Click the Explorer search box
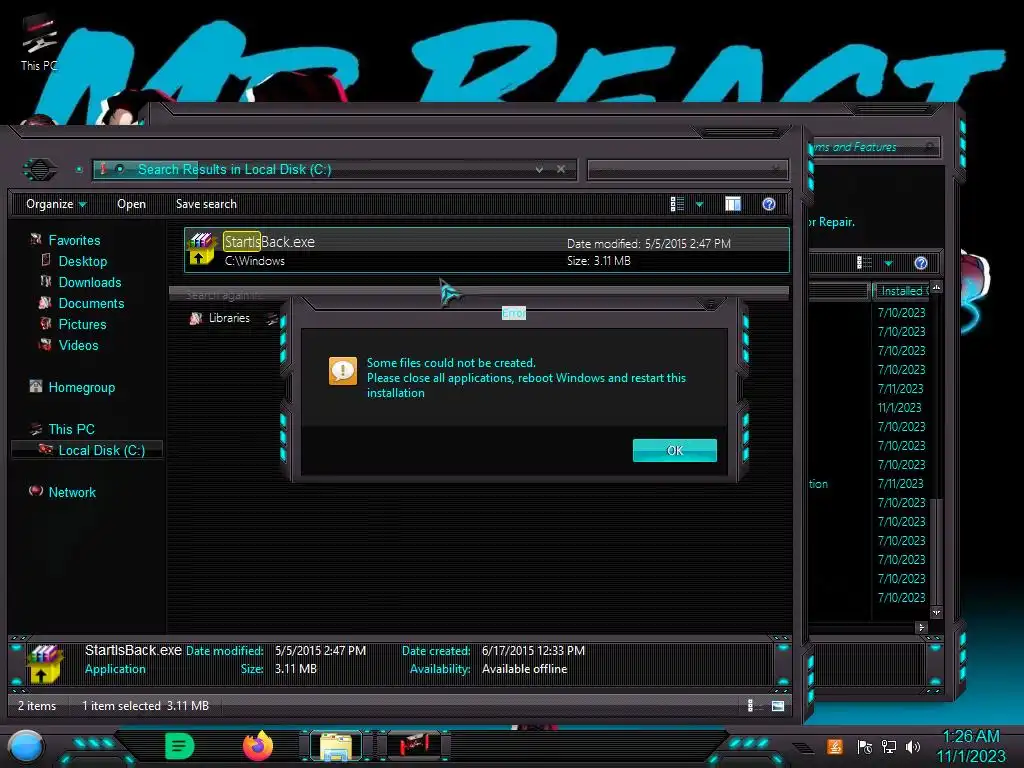The width and height of the screenshot is (1024, 768). [x=688, y=170]
